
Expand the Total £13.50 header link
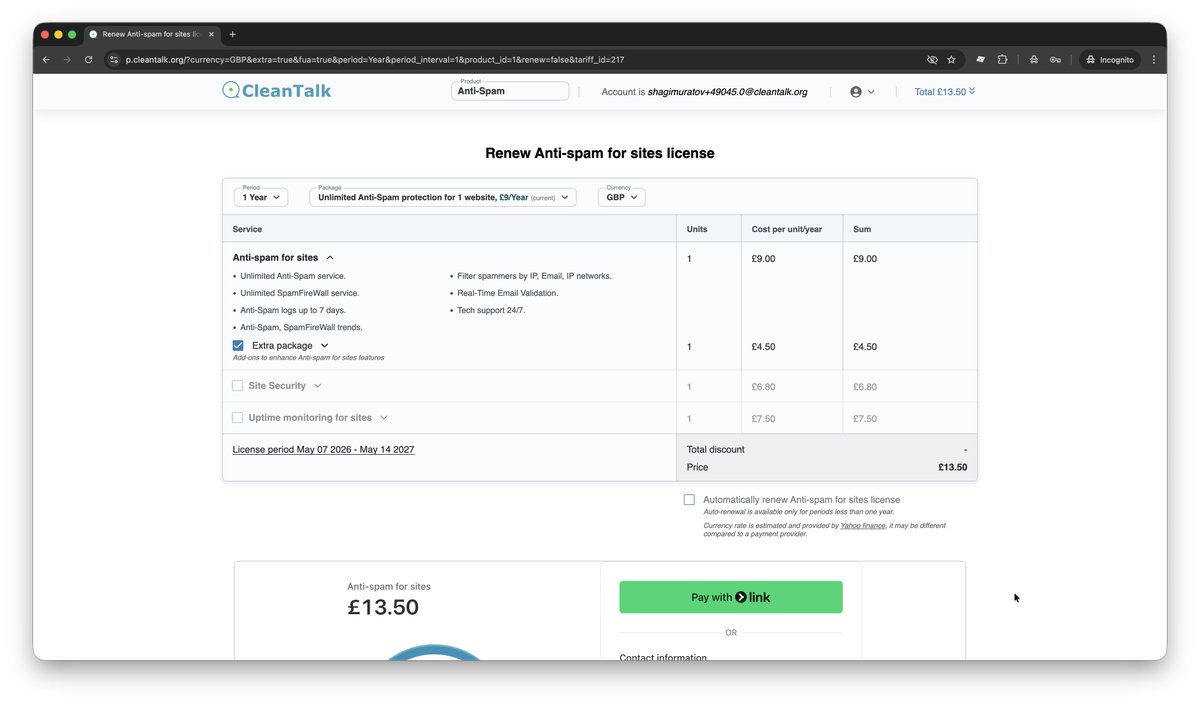(945, 92)
